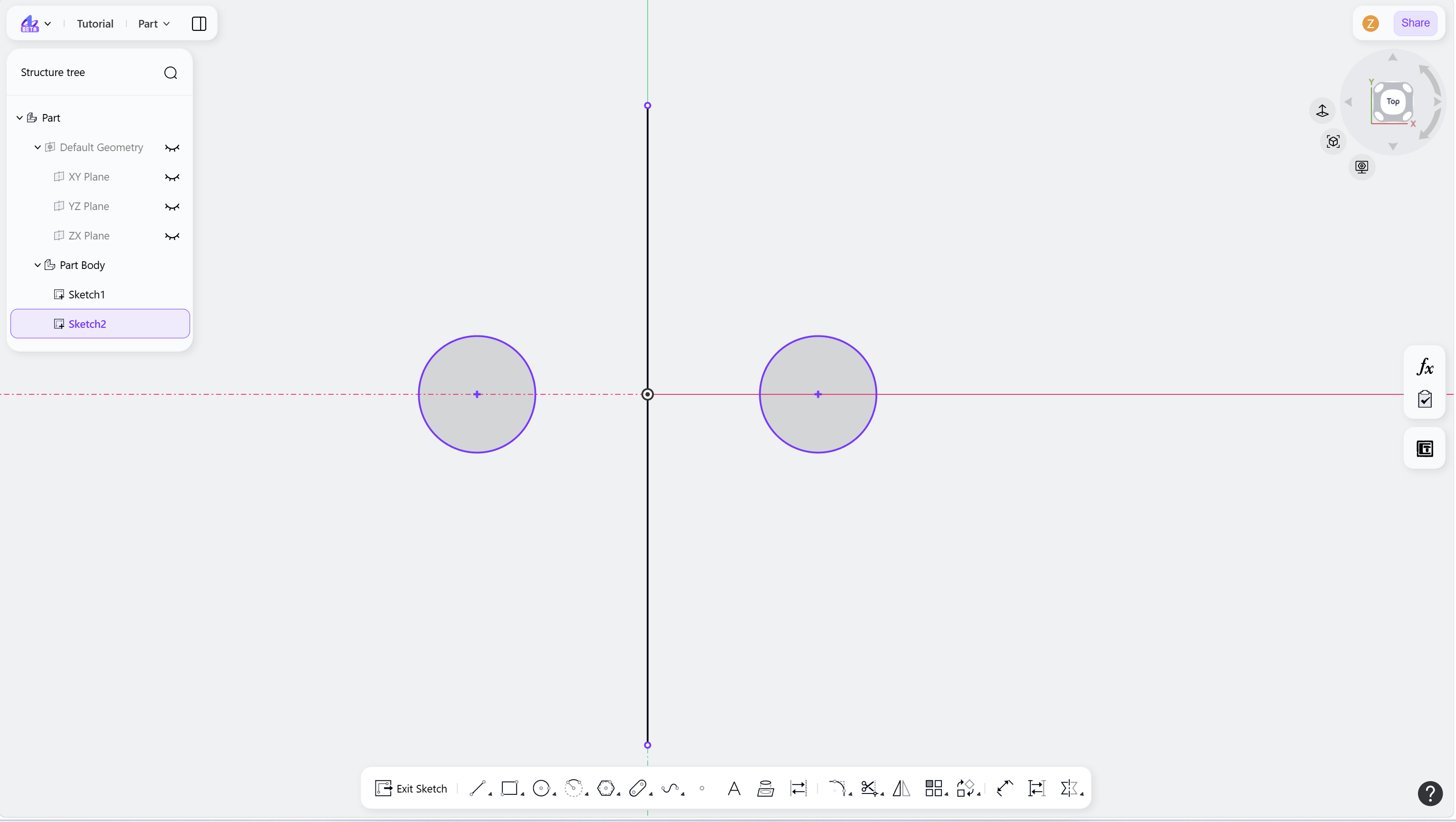Open Trim tool options arrow
This screenshot has width=1456, height=822.
click(882, 794)
